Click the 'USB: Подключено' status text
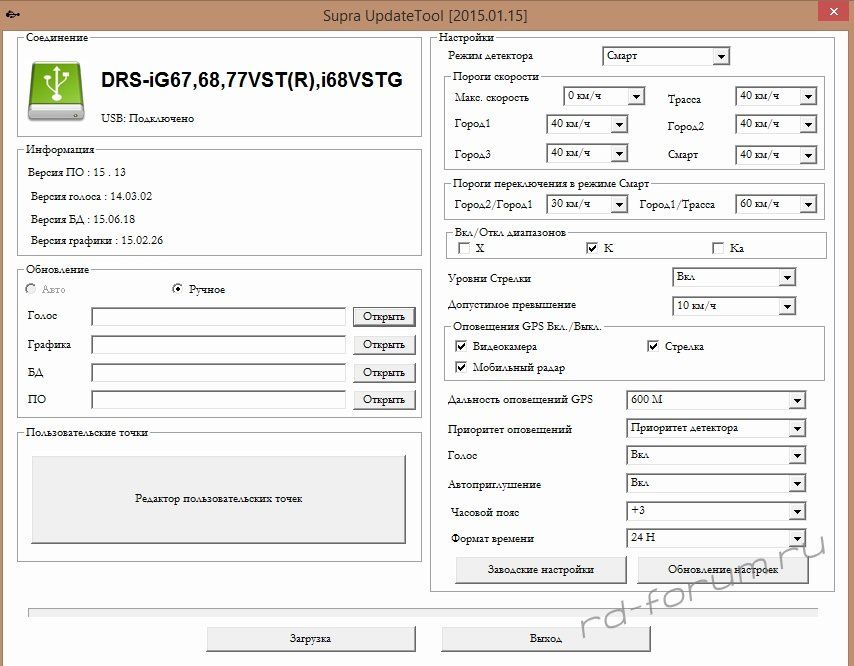 pos(148,119)
